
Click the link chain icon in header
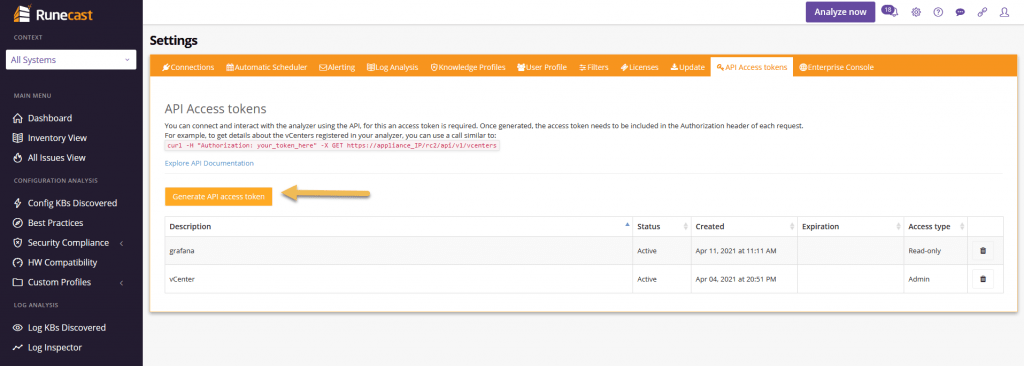(982, 12)
